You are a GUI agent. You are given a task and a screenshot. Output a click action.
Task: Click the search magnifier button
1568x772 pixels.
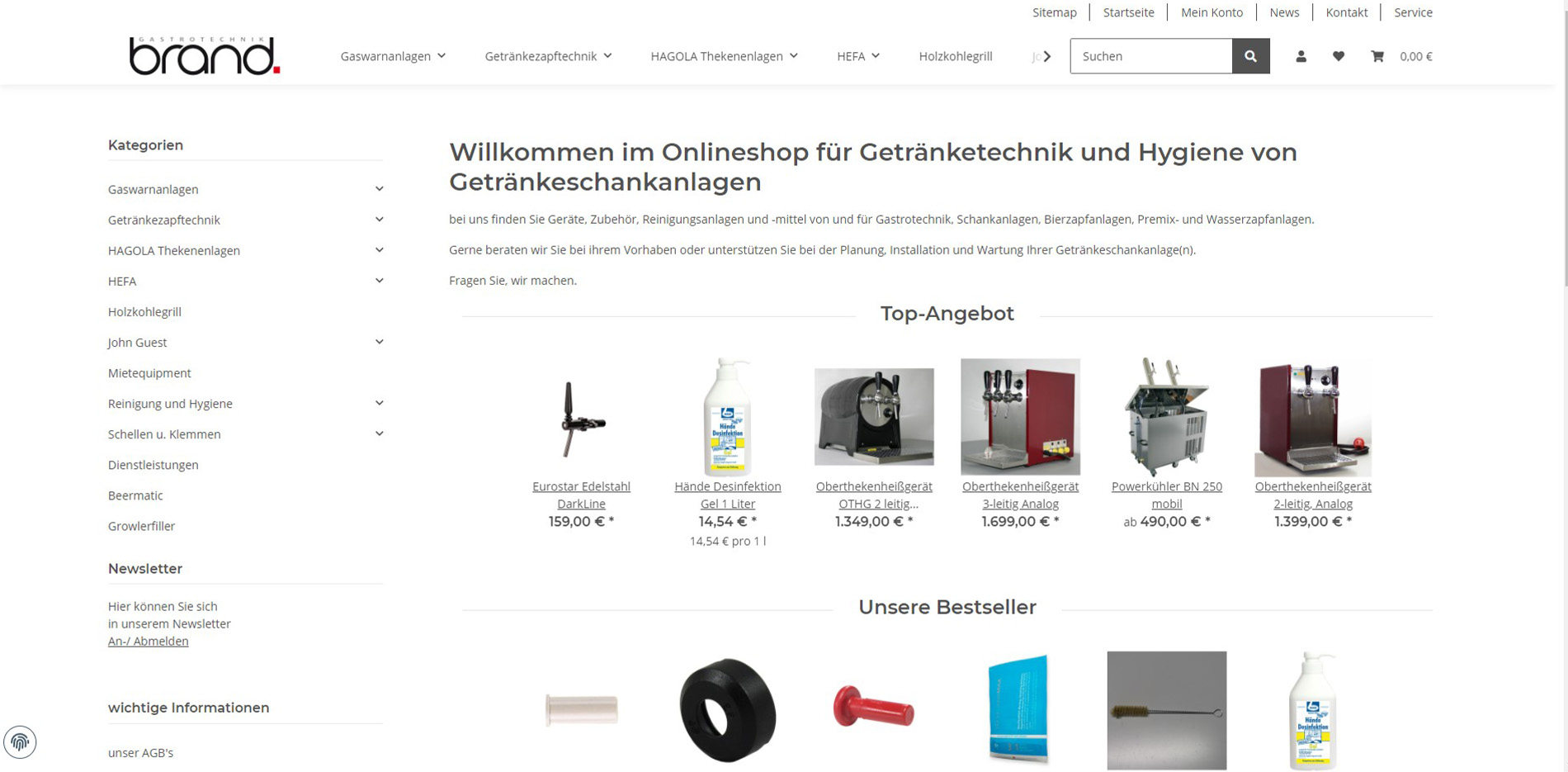(x=1250, y=56)
